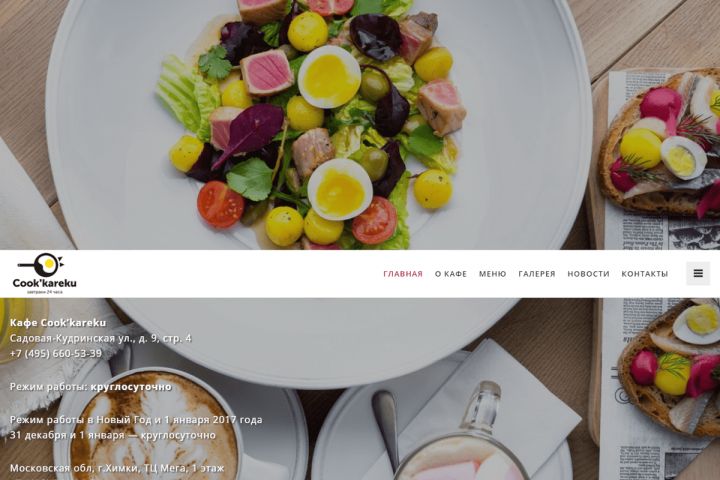The image size is (720, 480).
Task: Click the Новый Год working hours line
Action: click(x=136, y=420)
